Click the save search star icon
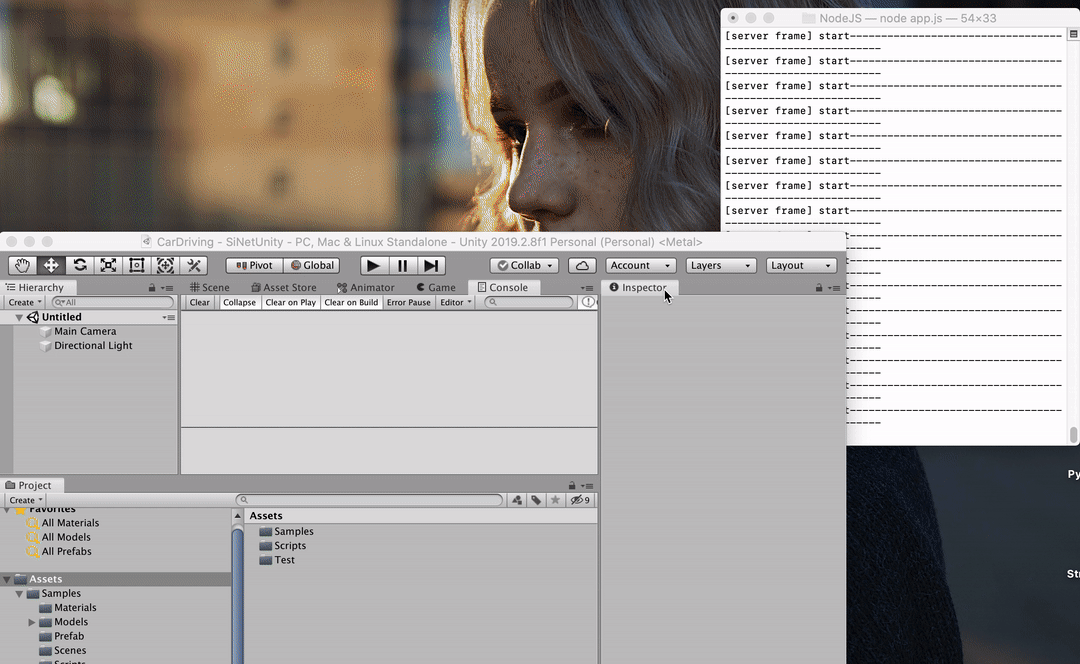1080x664 pixels. [555, 500]
